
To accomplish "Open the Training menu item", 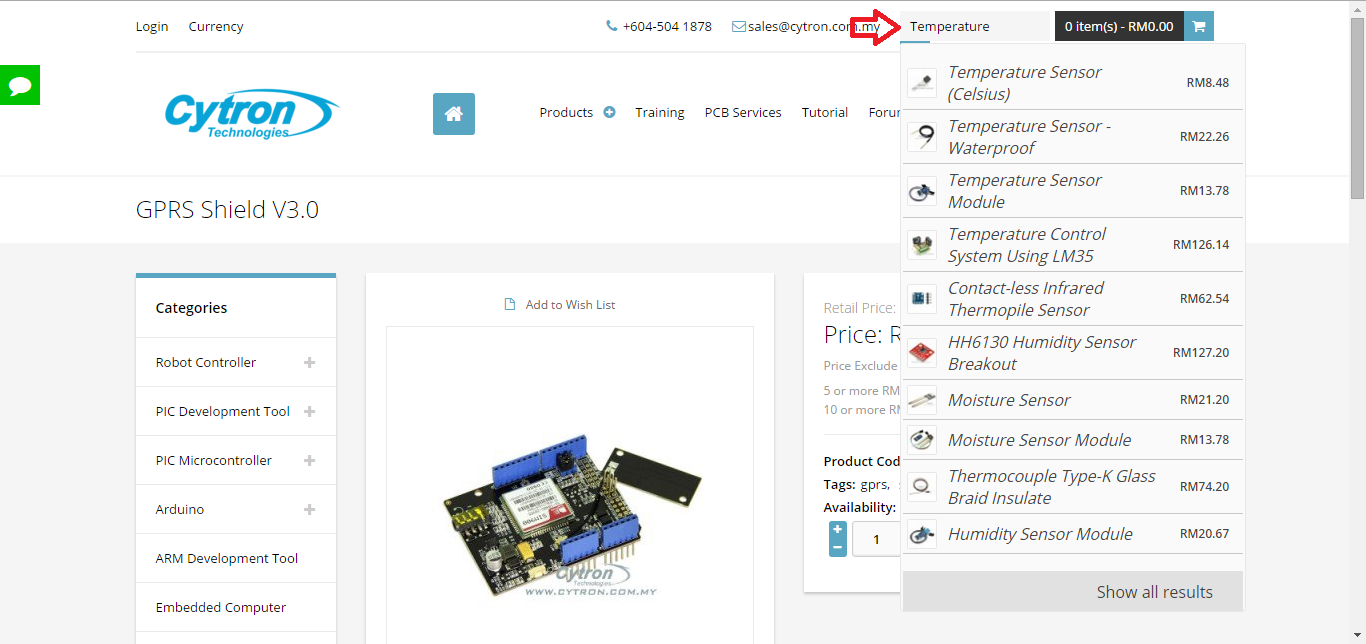I will pyautogui.click(x=660, y=113).
